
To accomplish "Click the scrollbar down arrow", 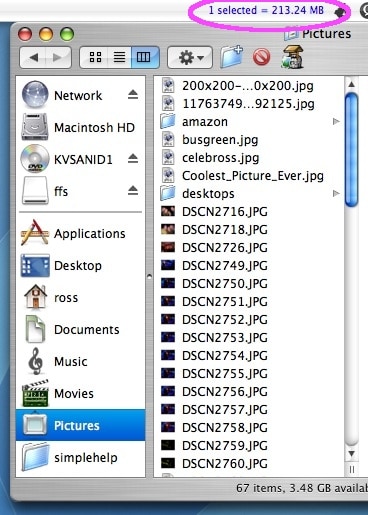I will tap(351, 453).
